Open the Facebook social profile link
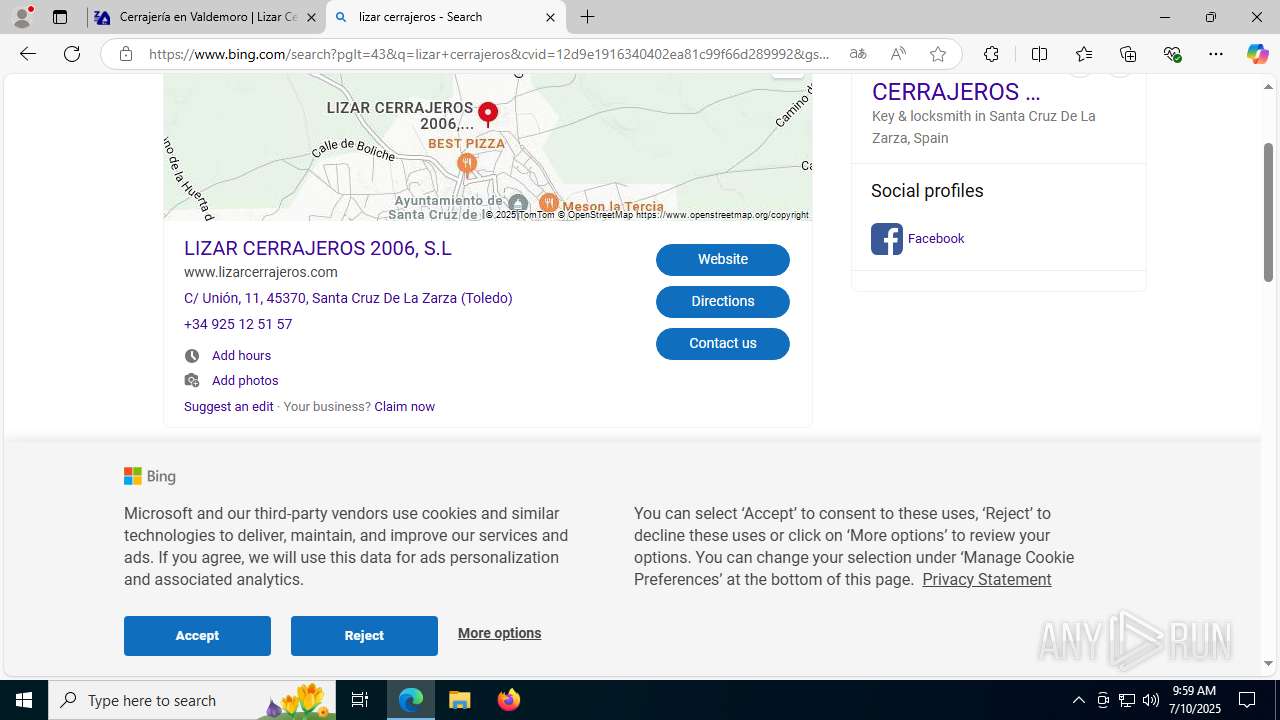The image size is (1280, 720). click(936, 239)
